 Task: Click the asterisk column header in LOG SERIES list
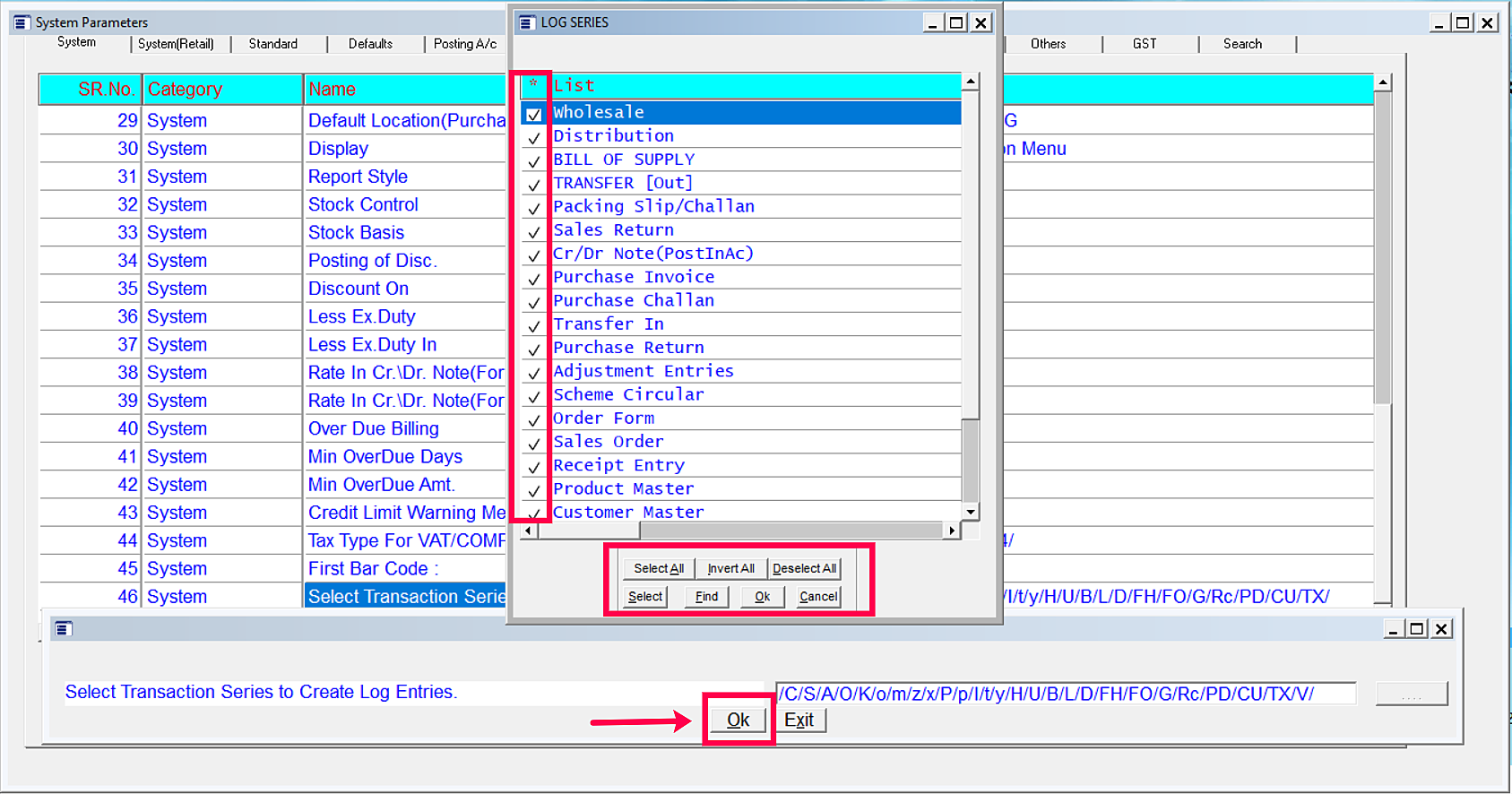[x=533, y=85]
